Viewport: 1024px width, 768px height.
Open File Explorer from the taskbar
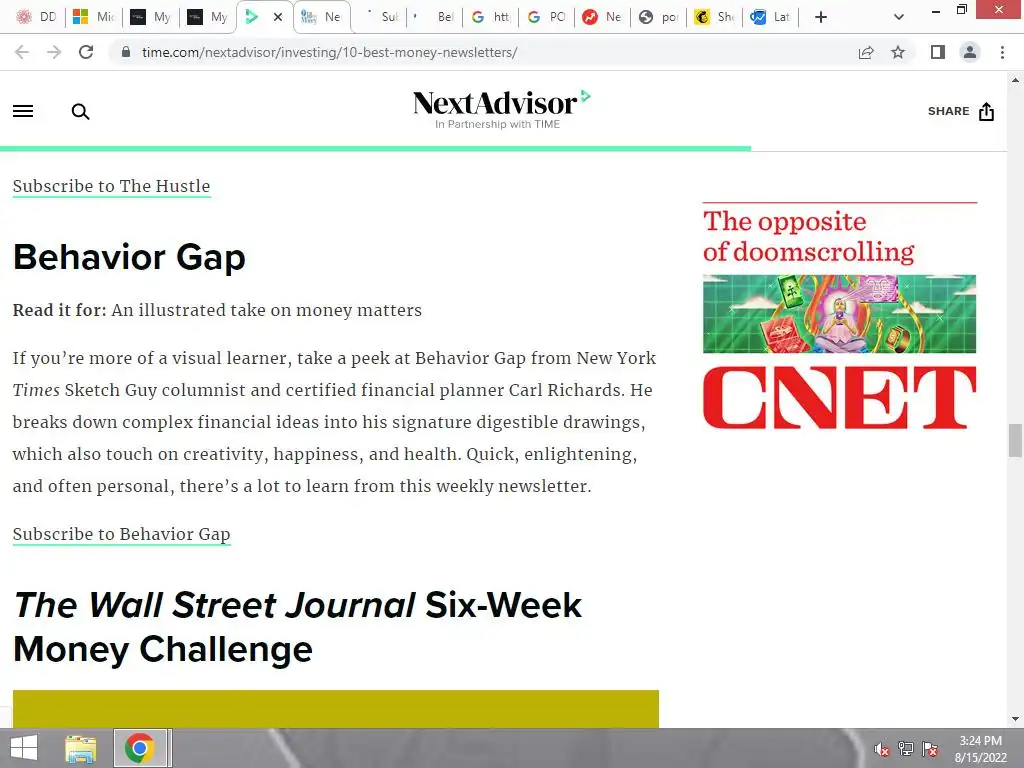tap(80, 748)
